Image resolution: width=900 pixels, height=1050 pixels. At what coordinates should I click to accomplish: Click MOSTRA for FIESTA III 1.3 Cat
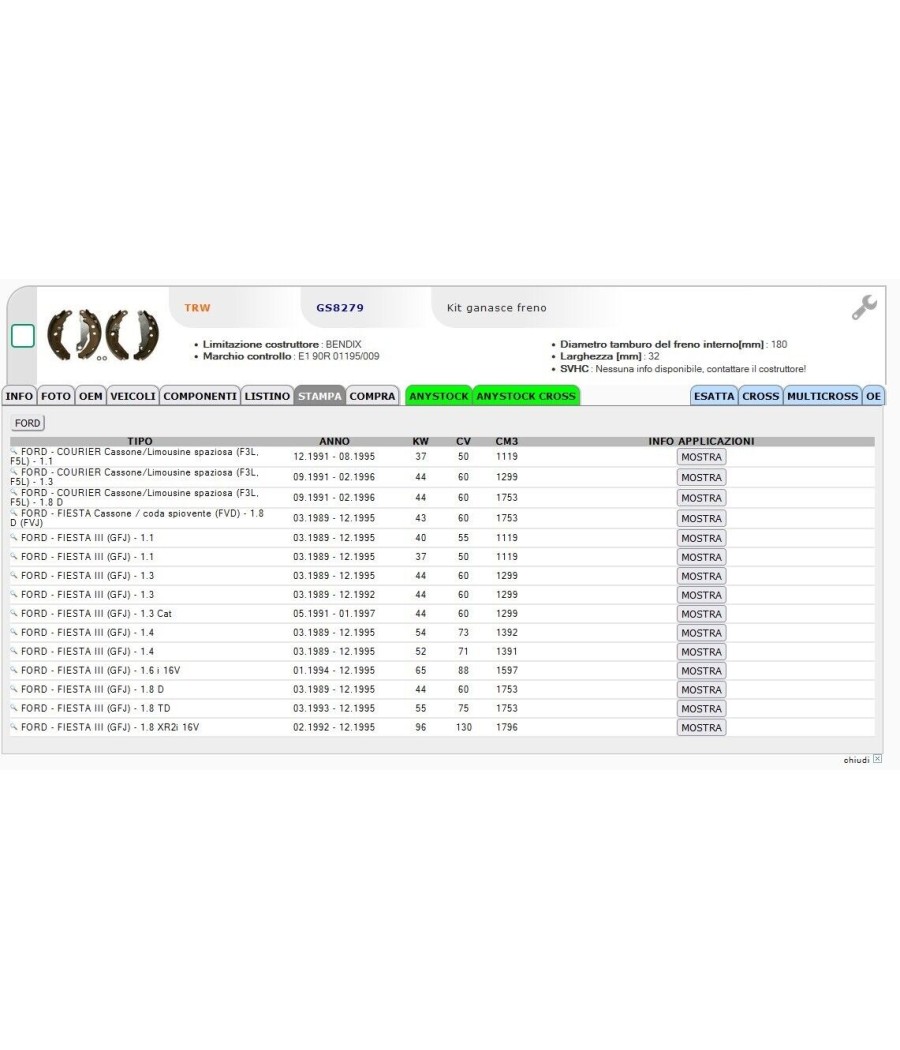point(701,613)
